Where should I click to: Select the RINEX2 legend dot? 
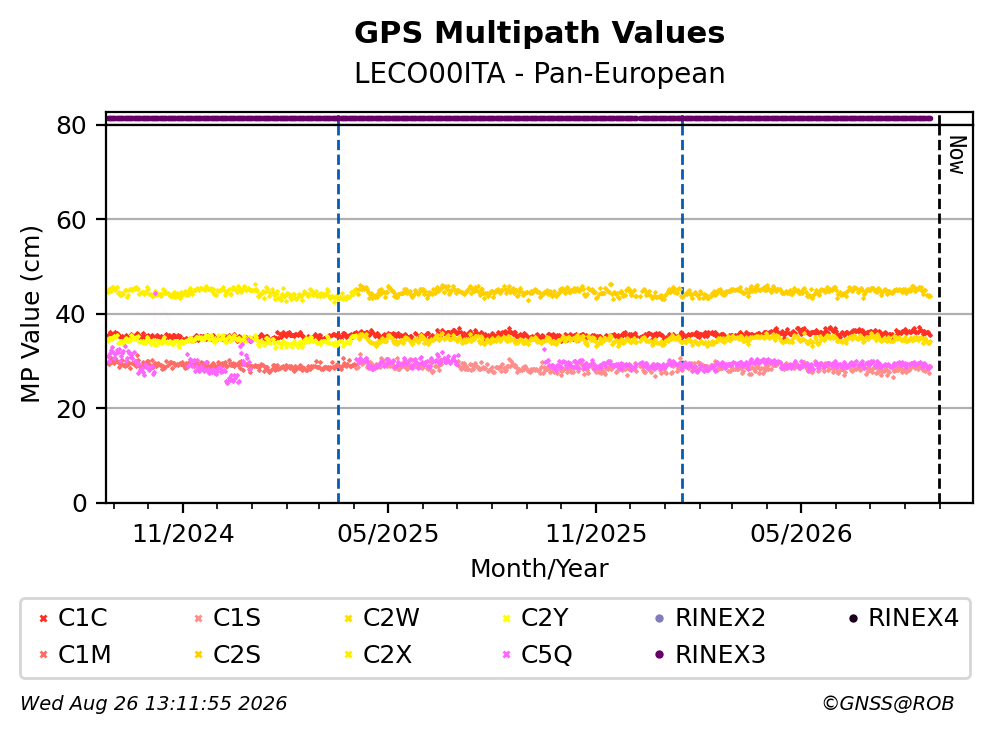pyautogui.click(x=660, y=619)
